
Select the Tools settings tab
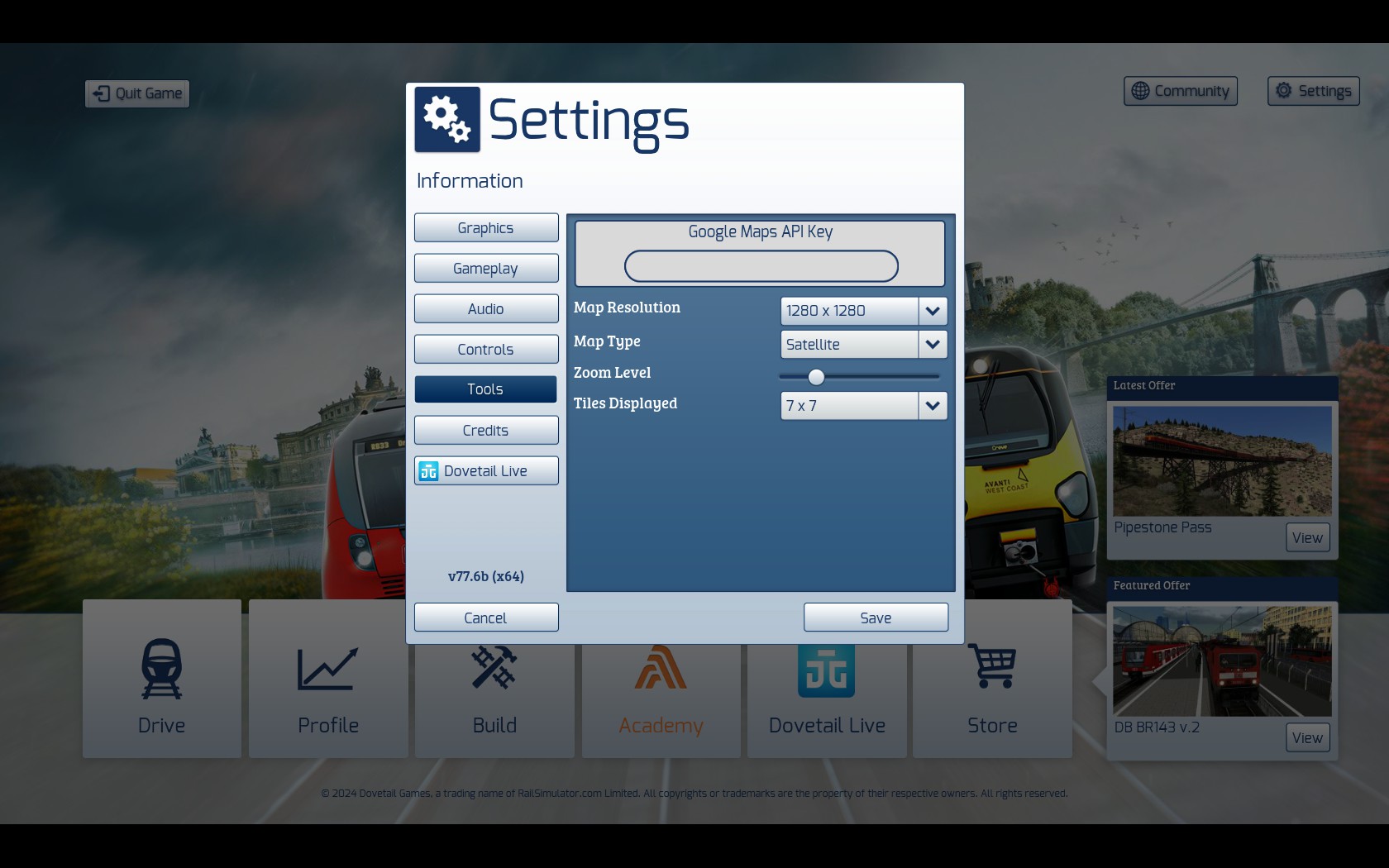coord(486,389)
